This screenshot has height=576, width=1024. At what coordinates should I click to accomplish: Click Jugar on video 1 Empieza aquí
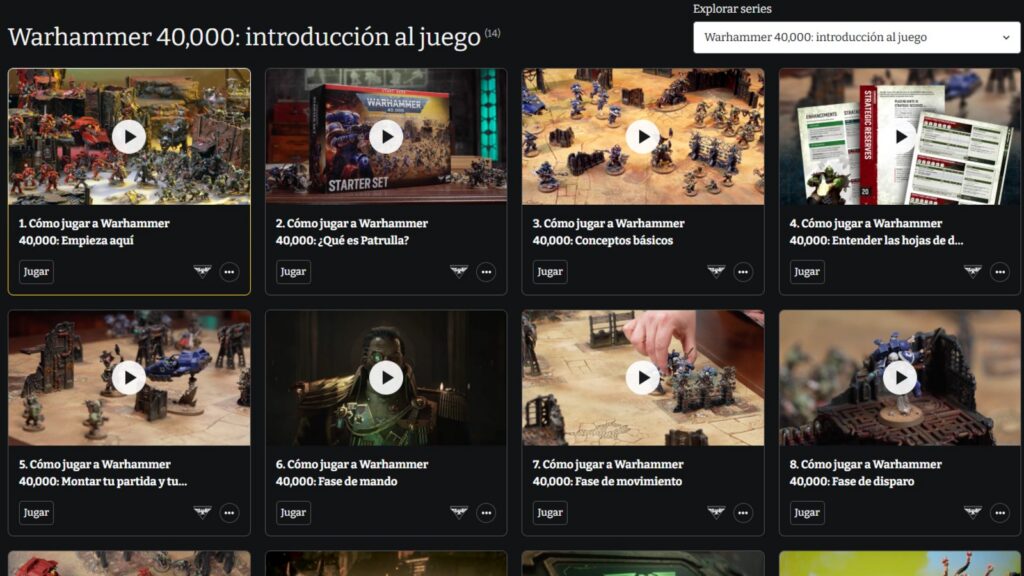click(36, 272)
